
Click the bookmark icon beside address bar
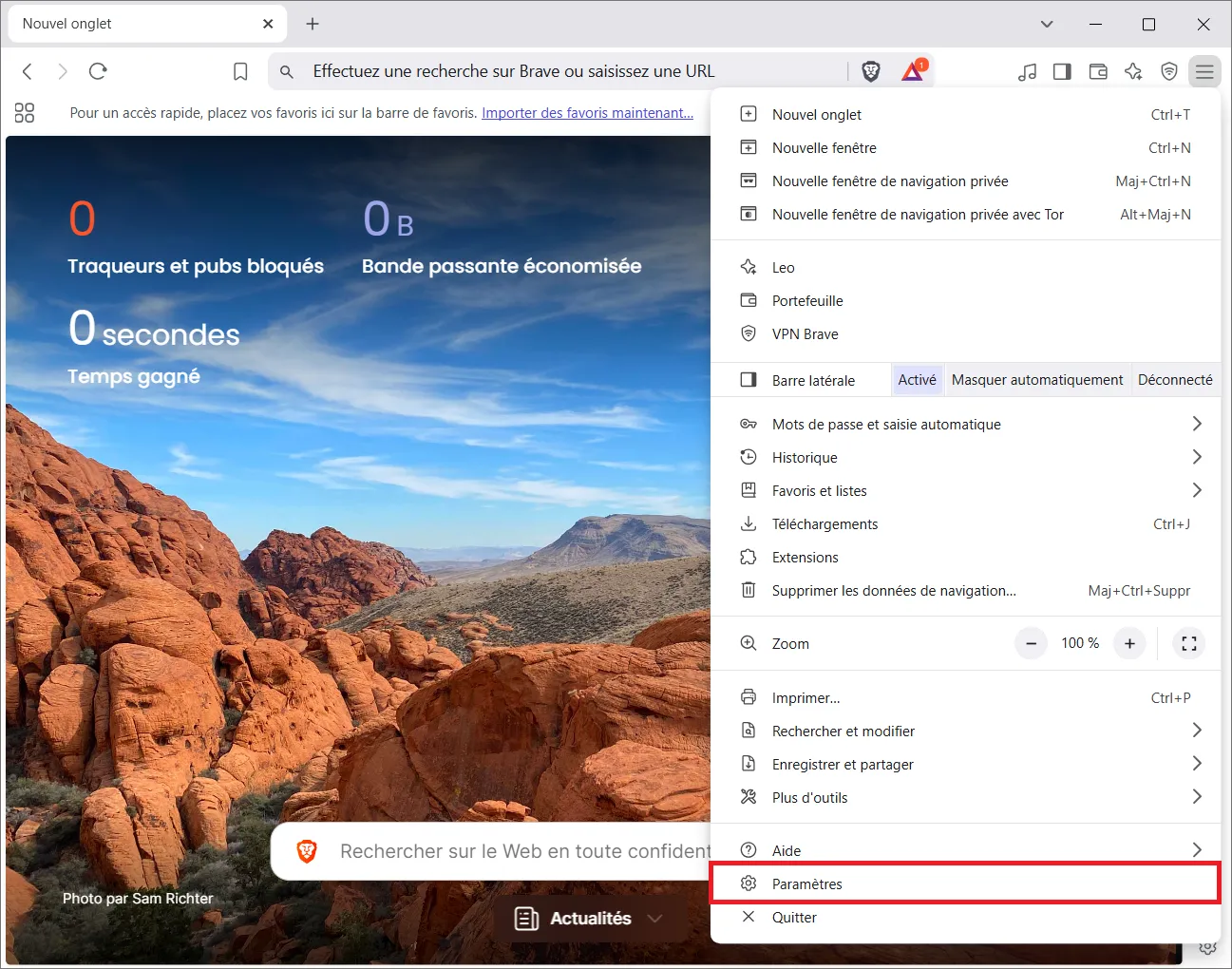click(240, 71)
